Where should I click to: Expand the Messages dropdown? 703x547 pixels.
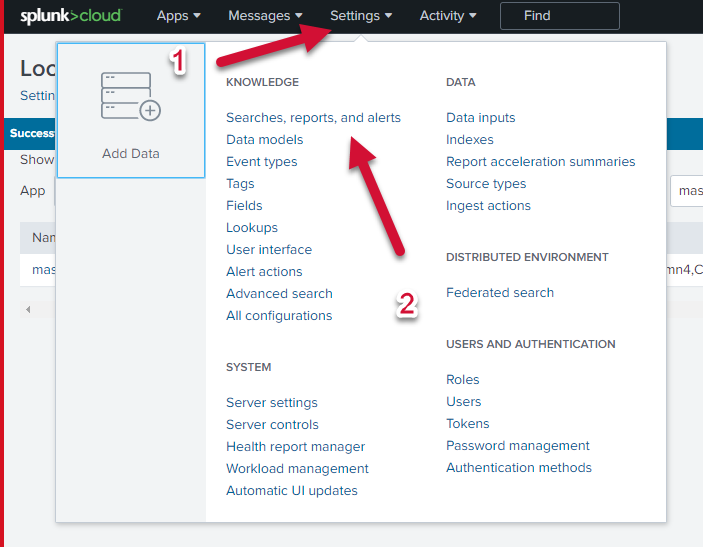click(265, 16)
